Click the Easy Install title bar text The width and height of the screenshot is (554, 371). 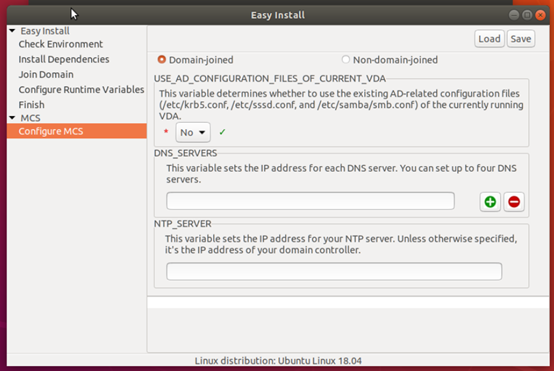pyautogui.click(x=278, y=15)
